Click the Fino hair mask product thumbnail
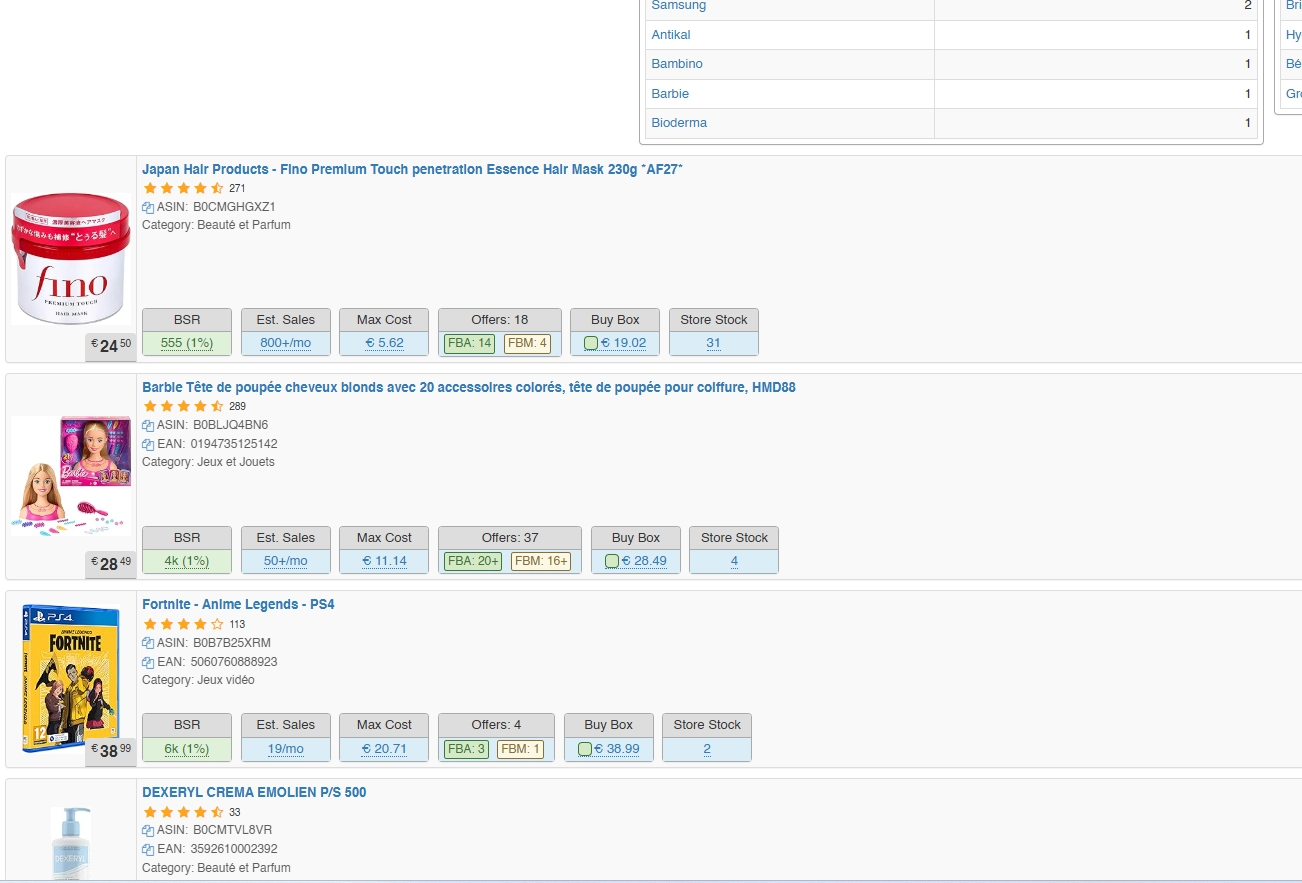The height and width of the screenshot is (883, 1302). point(70,258)
